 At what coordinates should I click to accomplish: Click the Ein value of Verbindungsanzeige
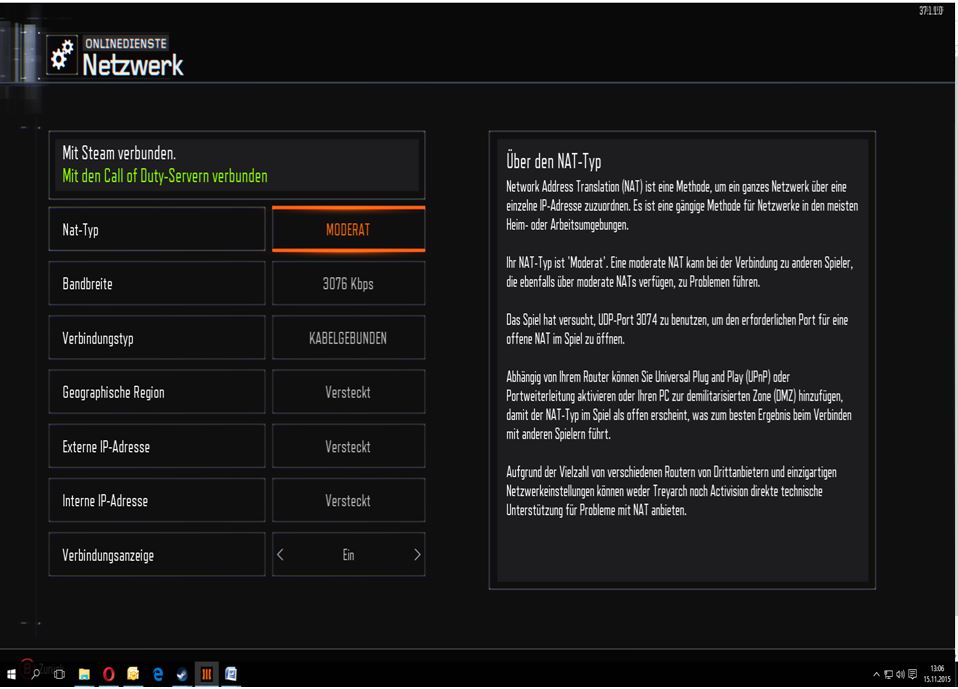click(348, 555)
